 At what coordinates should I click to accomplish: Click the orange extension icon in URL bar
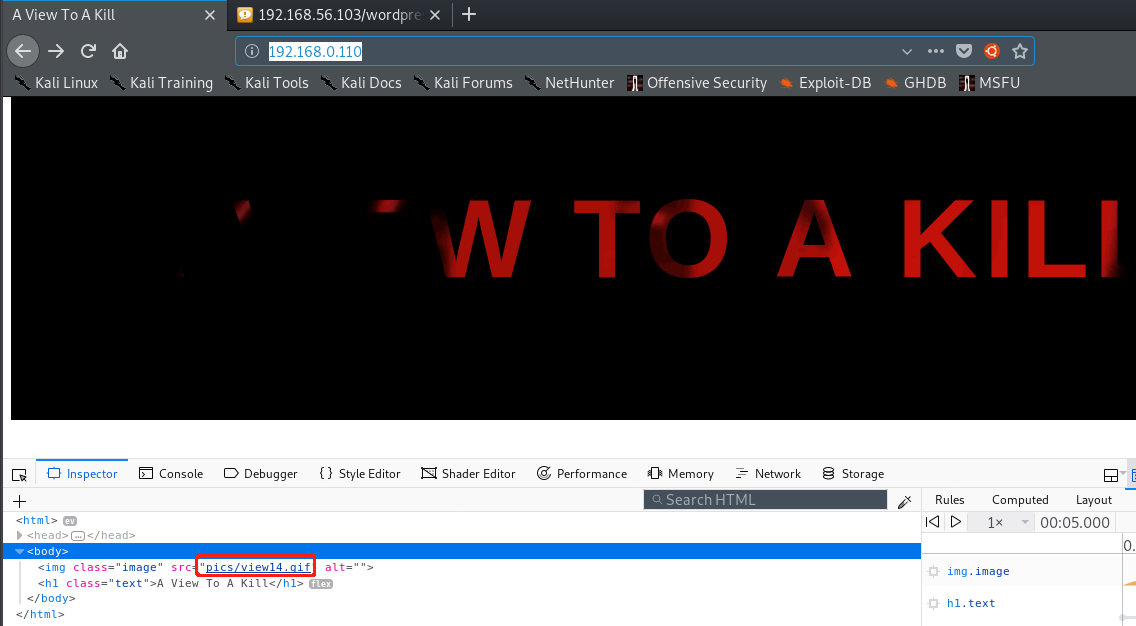(992, 51)
